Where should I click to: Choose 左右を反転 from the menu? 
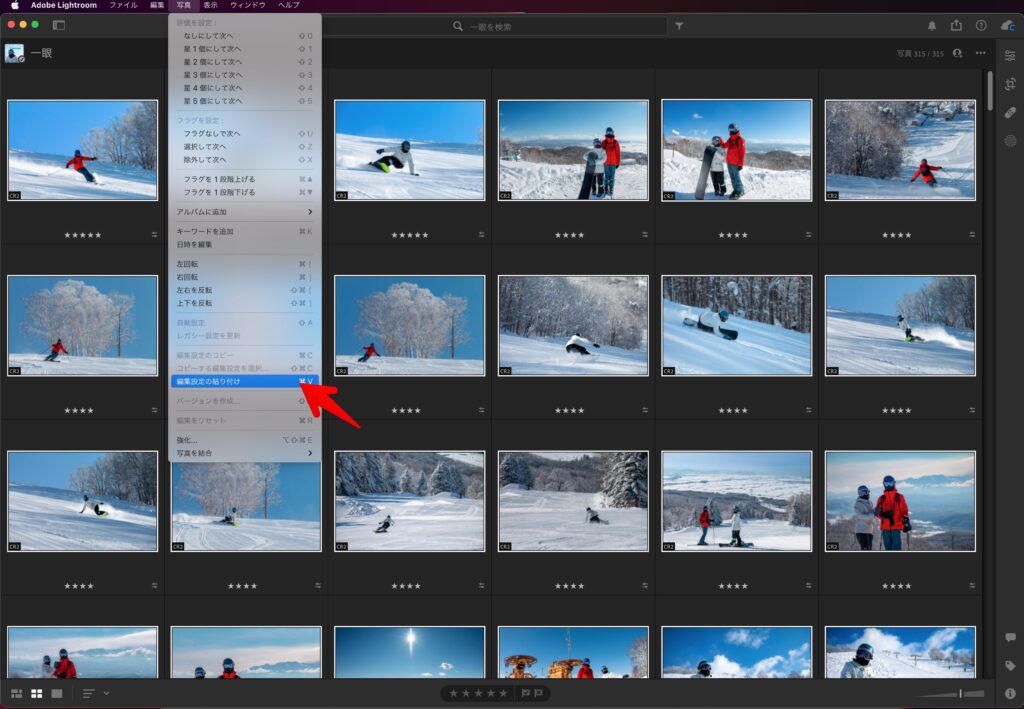(244, 291)
